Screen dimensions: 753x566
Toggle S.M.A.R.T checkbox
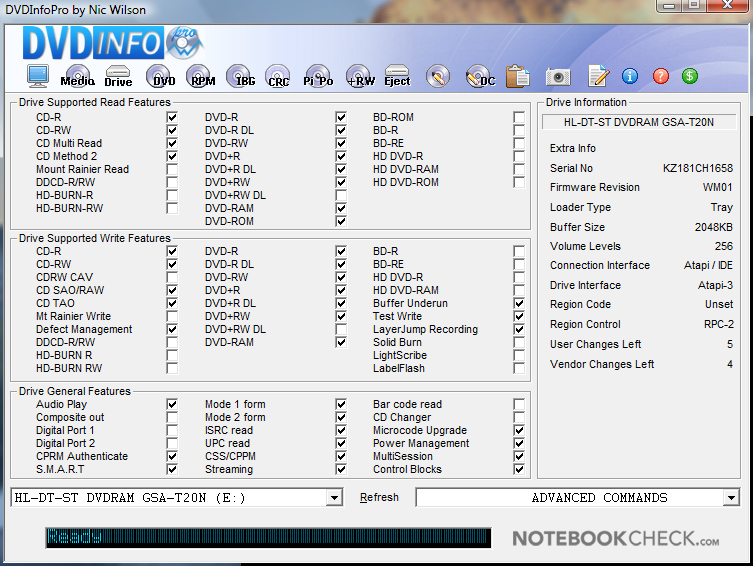point(172,469)
